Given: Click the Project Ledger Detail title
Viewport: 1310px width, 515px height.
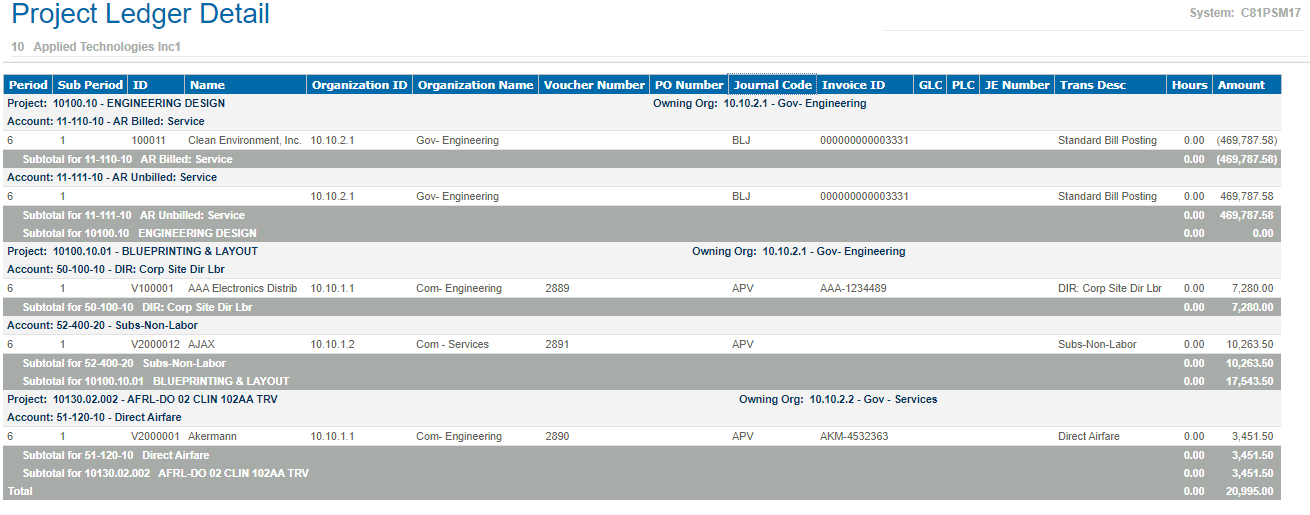Looking at the screenshot, I should point(141,15).
